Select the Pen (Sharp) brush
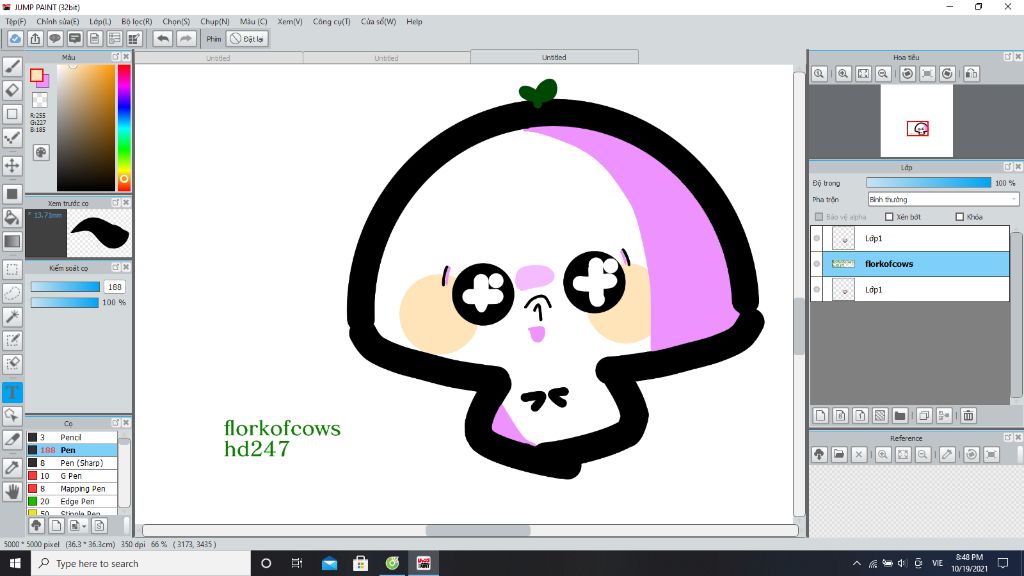1024x576 pixels. pyautogui.click(x=72, y=462)
